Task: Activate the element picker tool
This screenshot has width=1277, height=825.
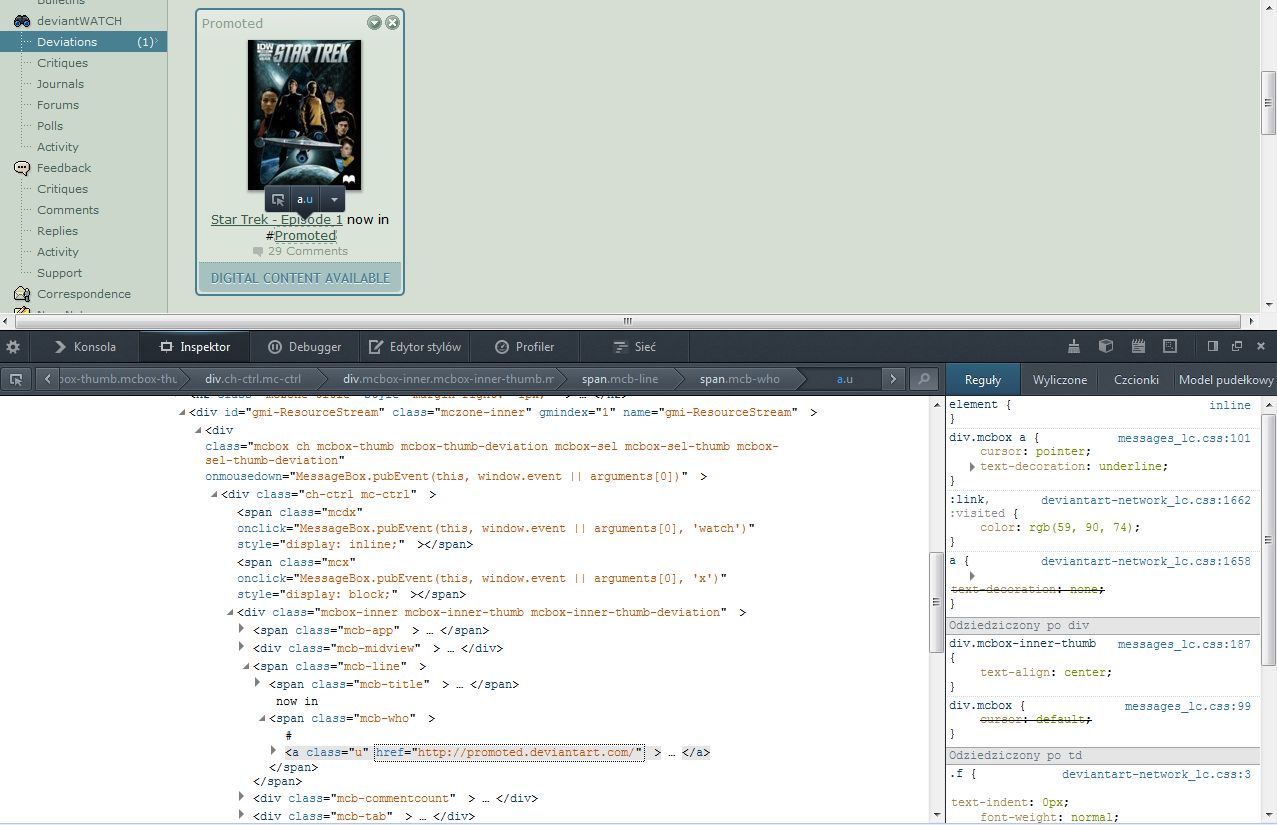Action: 15,379
